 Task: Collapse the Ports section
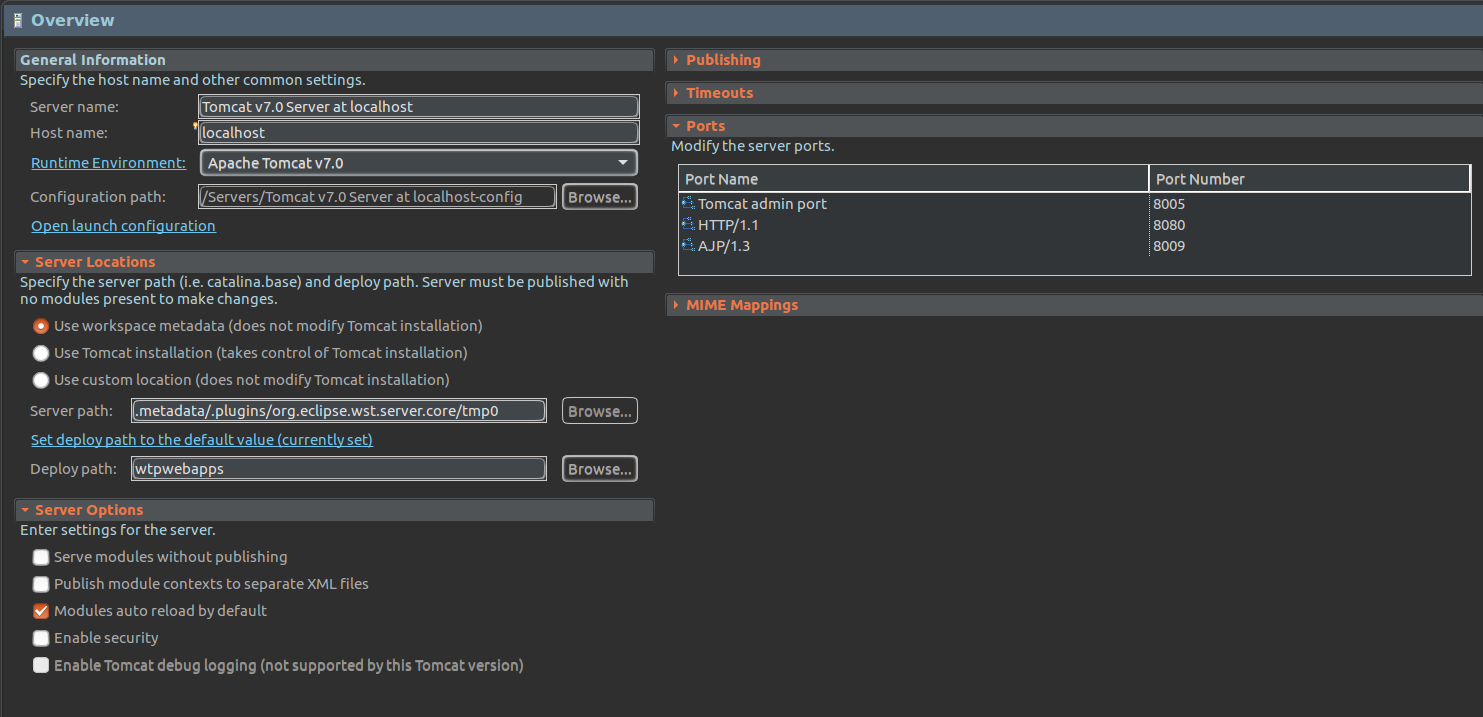[677, 126]
